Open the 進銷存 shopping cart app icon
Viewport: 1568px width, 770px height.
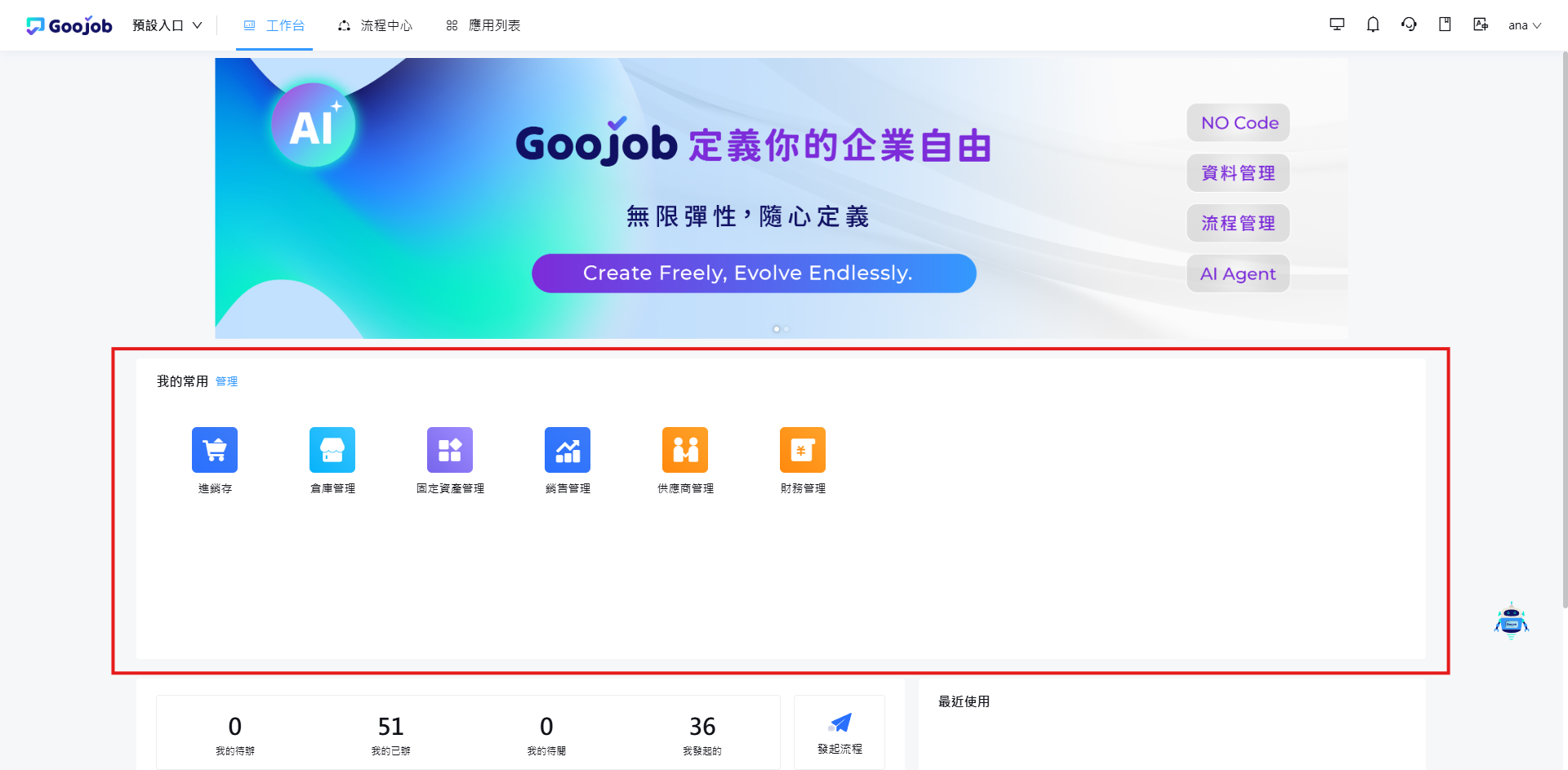215,450
